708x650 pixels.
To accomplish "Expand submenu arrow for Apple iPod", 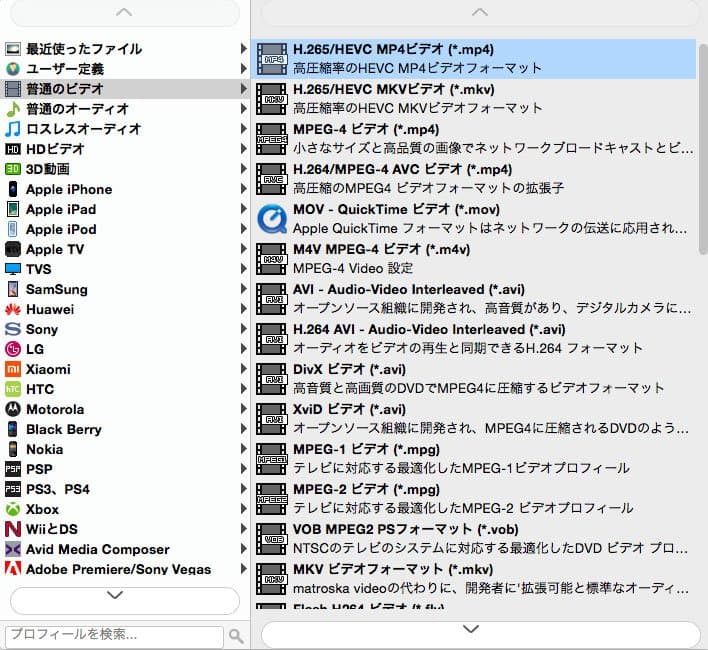I will 244,229.
